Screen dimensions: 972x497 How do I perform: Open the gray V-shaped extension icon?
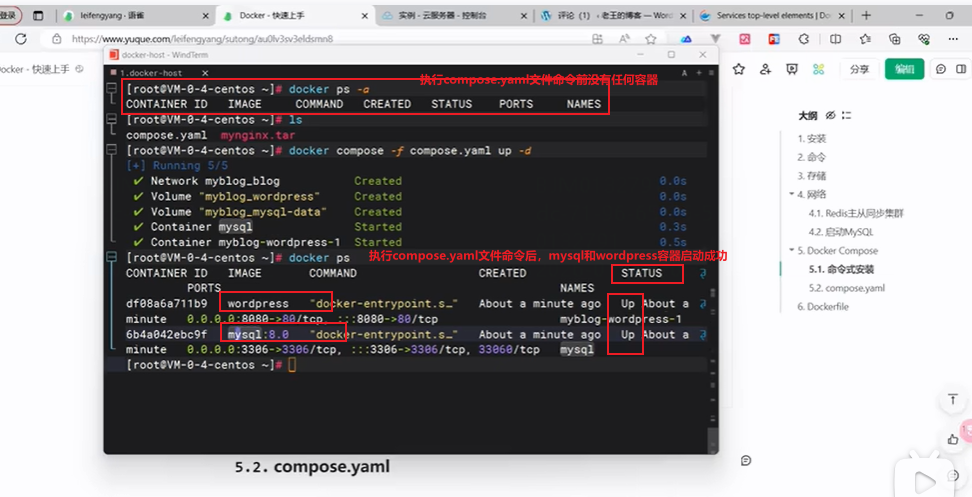[715, 39]
